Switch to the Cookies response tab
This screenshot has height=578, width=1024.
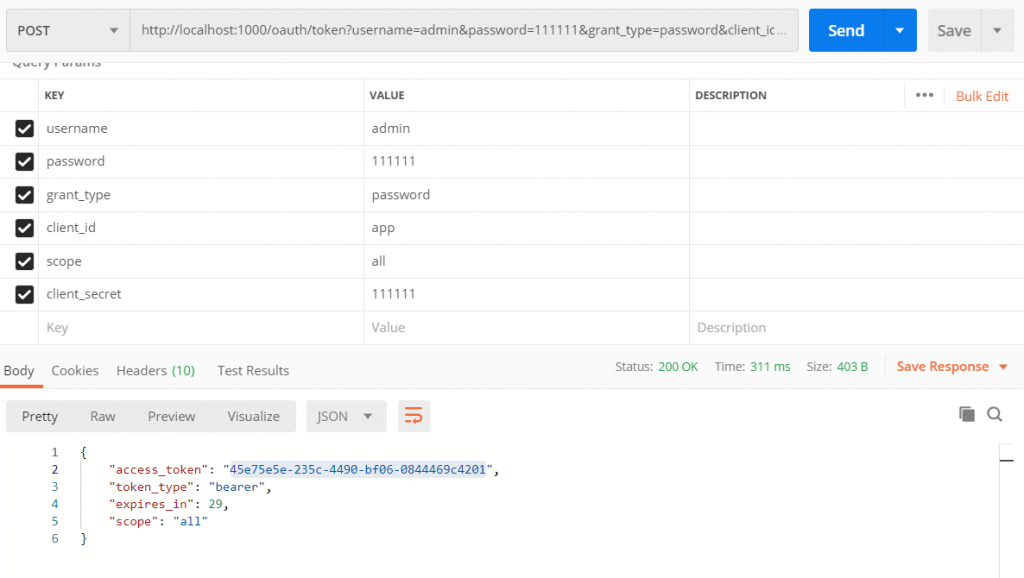75,370
